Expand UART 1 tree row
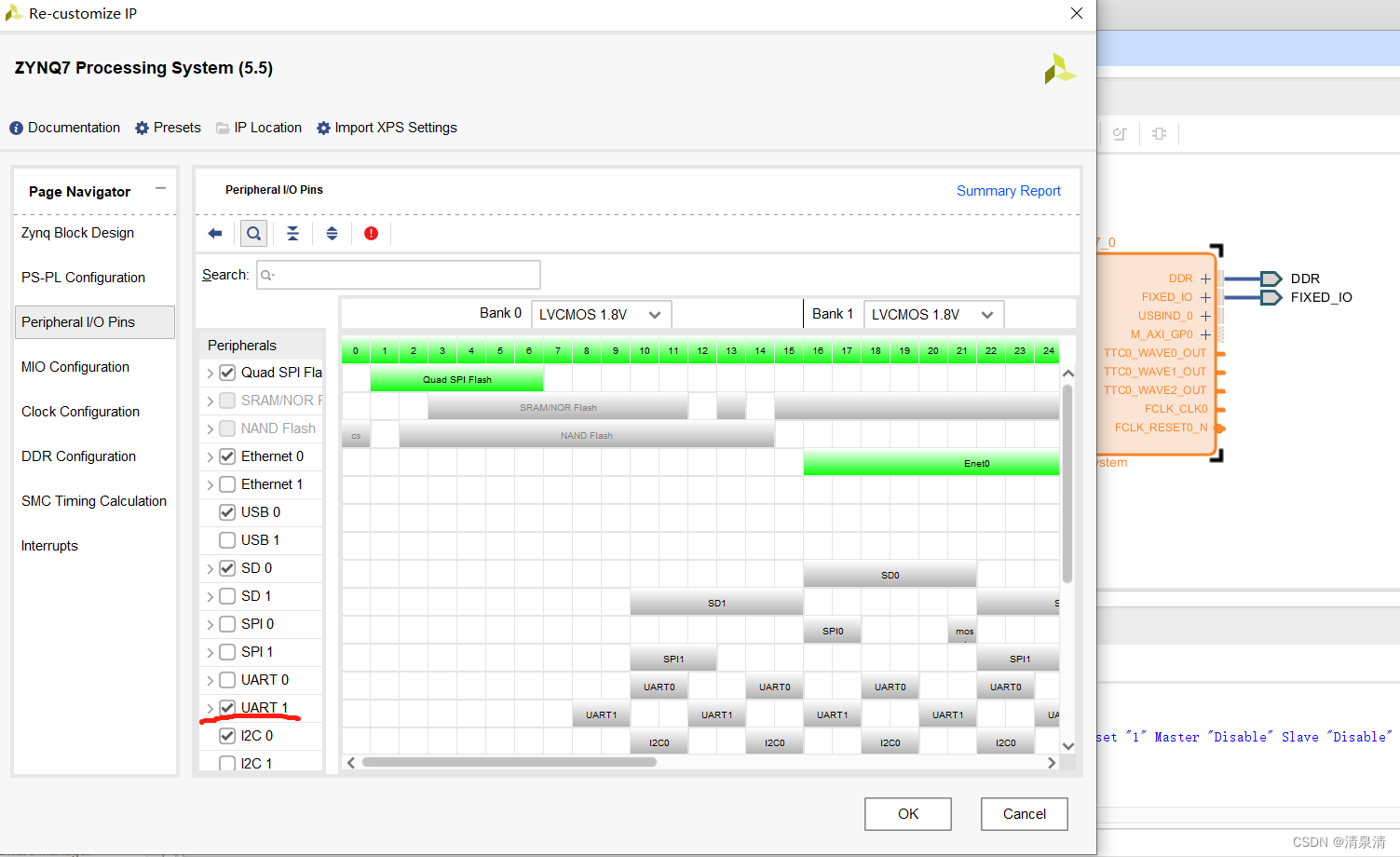The width and height of the screenshot is (1400, 857). 211,708
